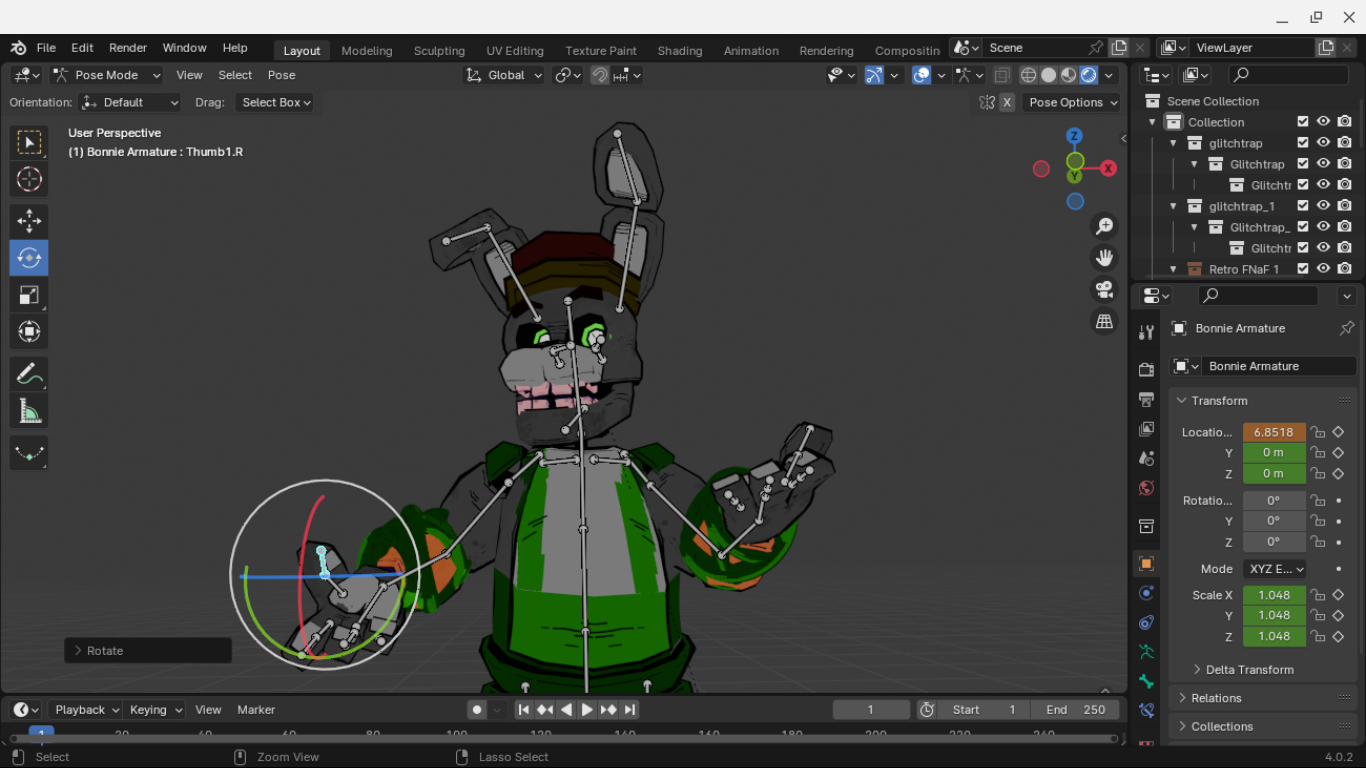Hide the glitchtrap collection with eye
Screen dimensions: 1366x768
click(x=1323, y=143)
